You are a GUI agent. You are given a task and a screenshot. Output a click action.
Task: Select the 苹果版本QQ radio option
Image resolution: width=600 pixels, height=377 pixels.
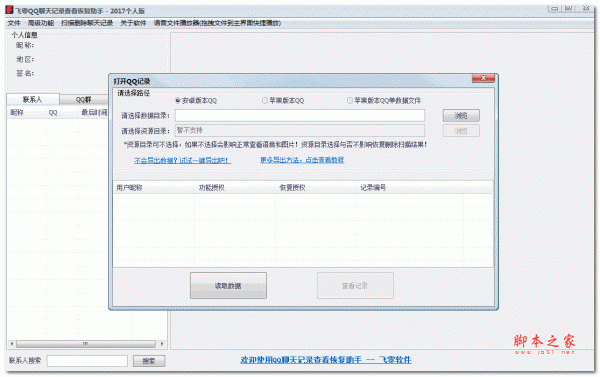coord(283,101)
